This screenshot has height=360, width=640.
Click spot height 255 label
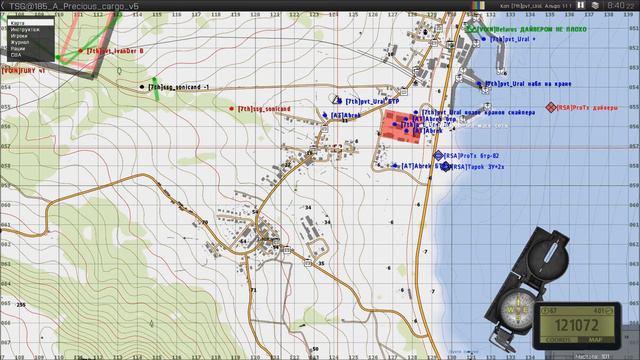click(x=20, y=304)
